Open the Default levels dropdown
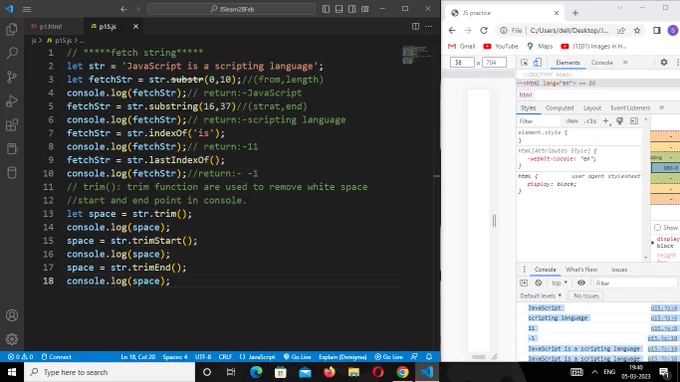The image size is (680, 382). [541, 296]
